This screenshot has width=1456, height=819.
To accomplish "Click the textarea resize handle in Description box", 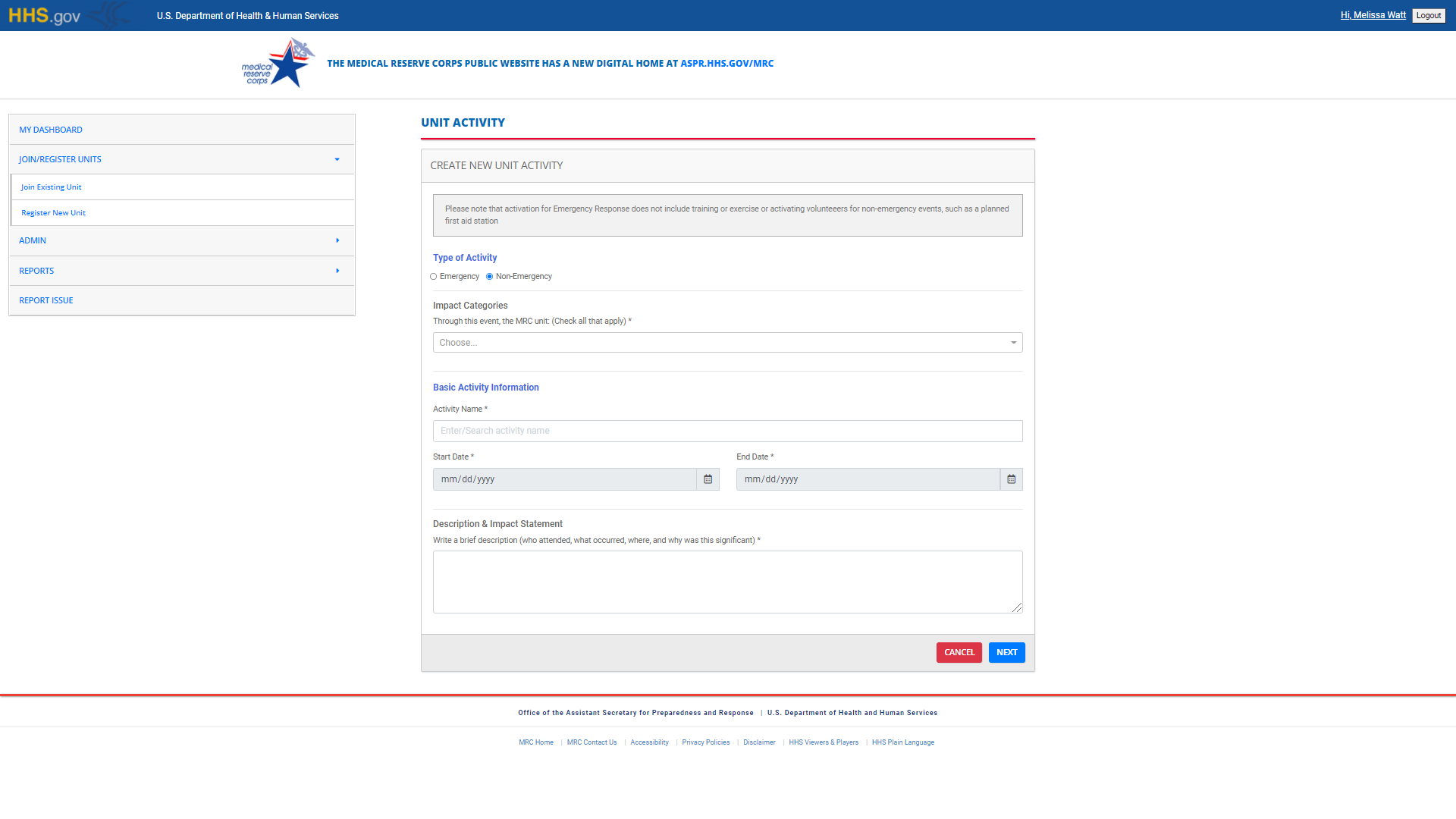I will point(1017,607).
